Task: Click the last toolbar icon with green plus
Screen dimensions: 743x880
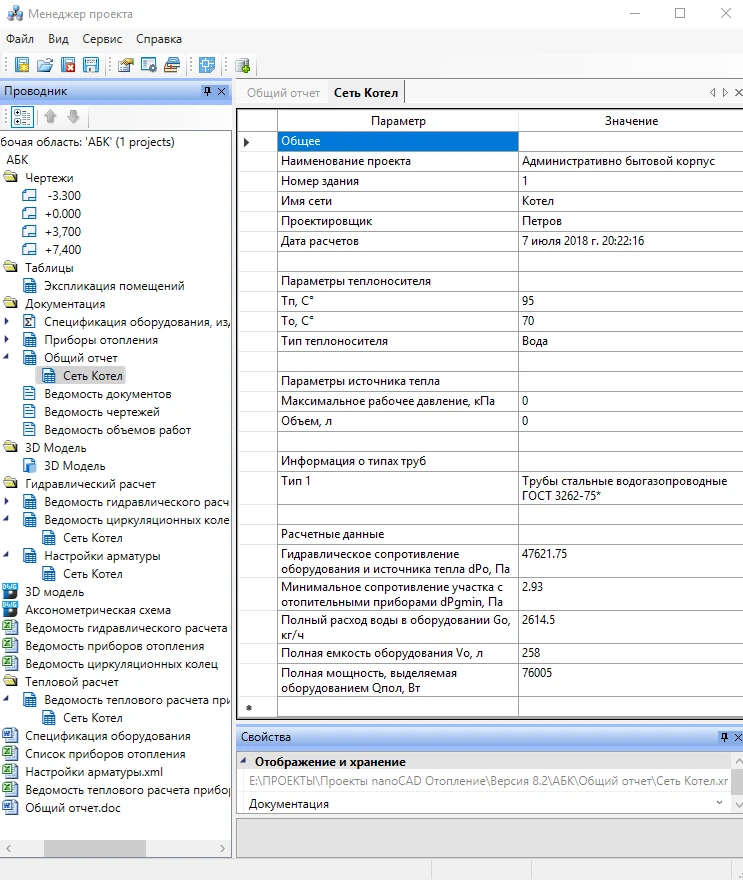Action: 242,66
